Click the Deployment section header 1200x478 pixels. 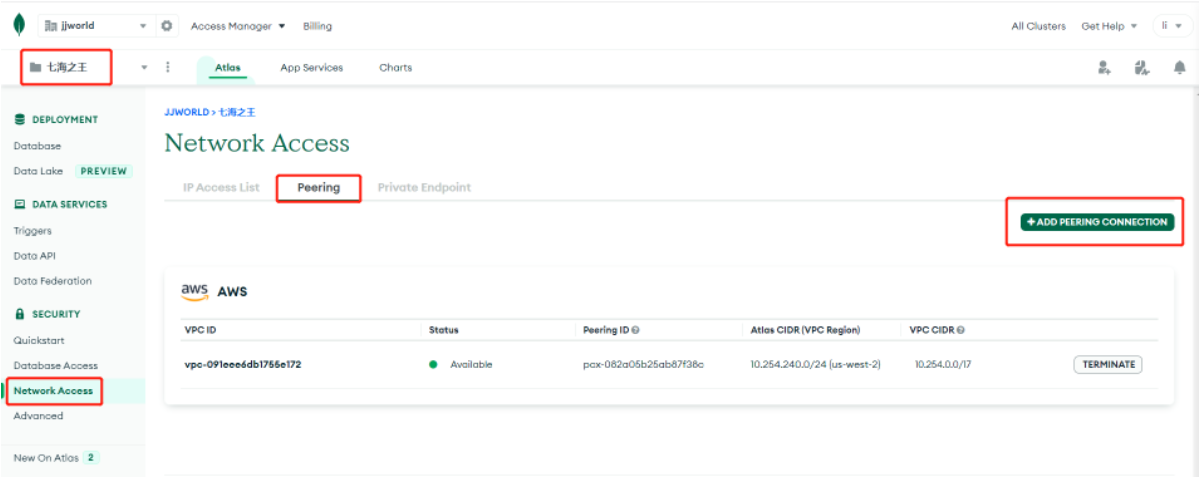coord(65,119)
